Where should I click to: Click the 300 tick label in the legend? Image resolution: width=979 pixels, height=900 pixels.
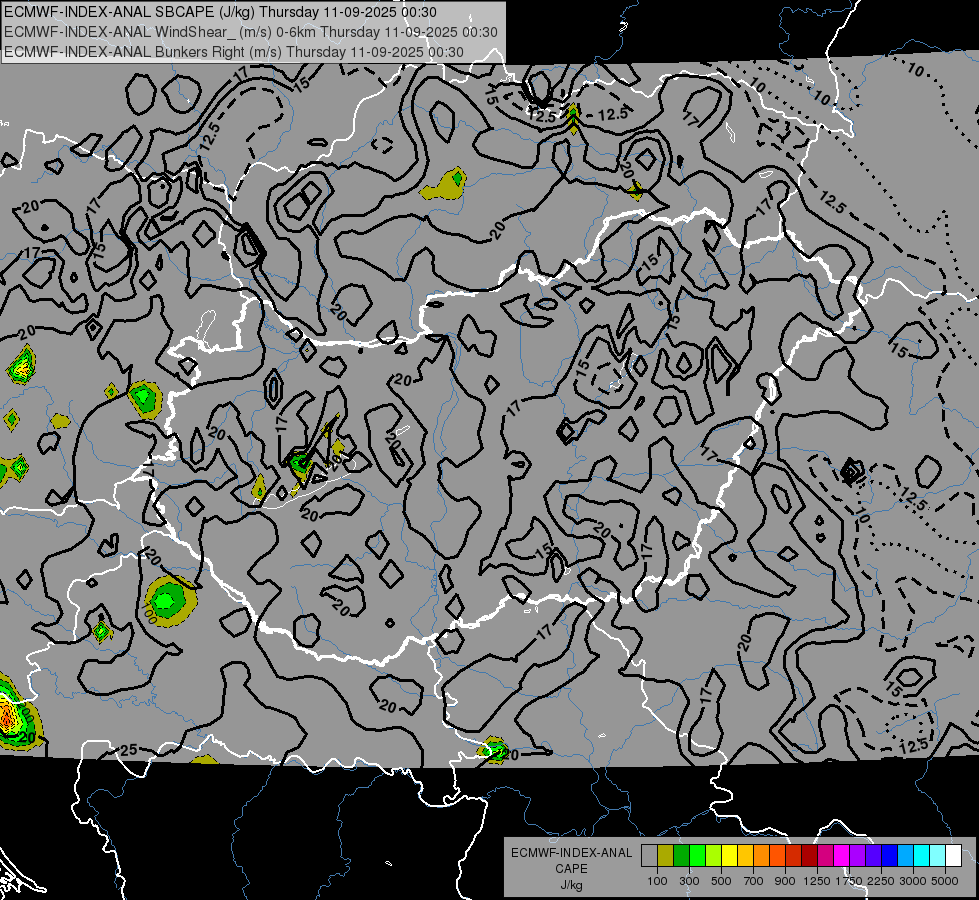(689, 881)
